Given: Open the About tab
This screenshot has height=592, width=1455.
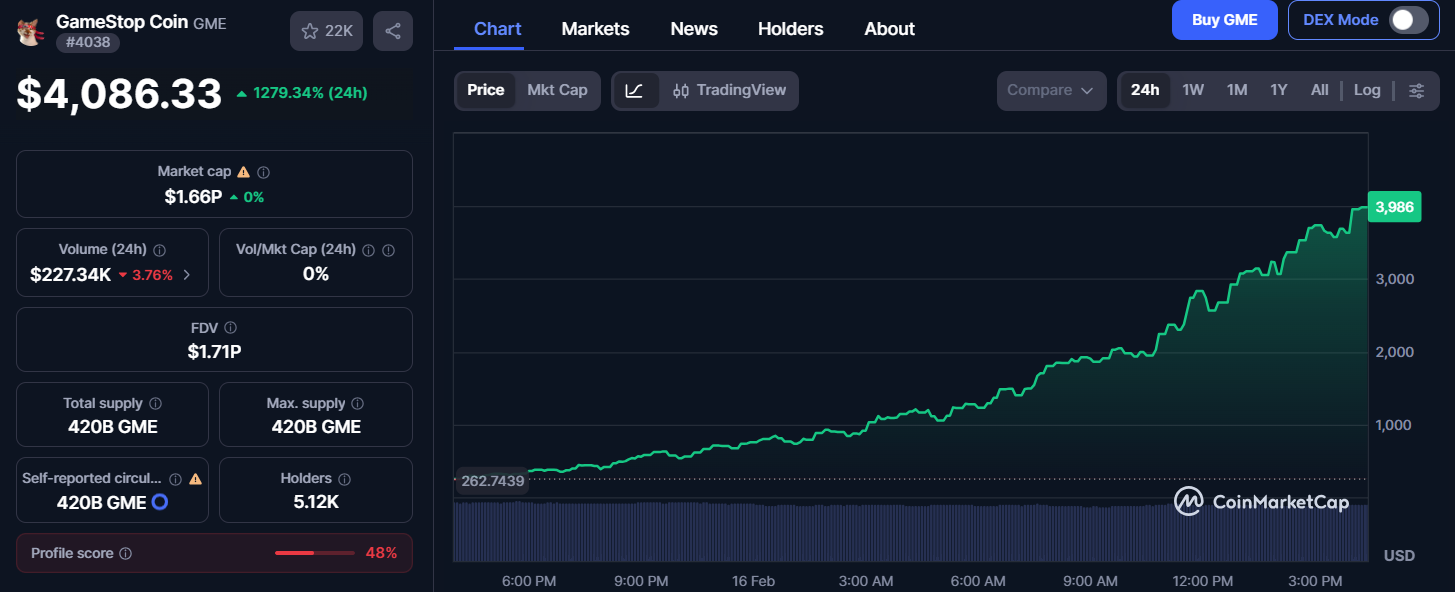Looking at the screenshot, I should [x=890, y=29].
